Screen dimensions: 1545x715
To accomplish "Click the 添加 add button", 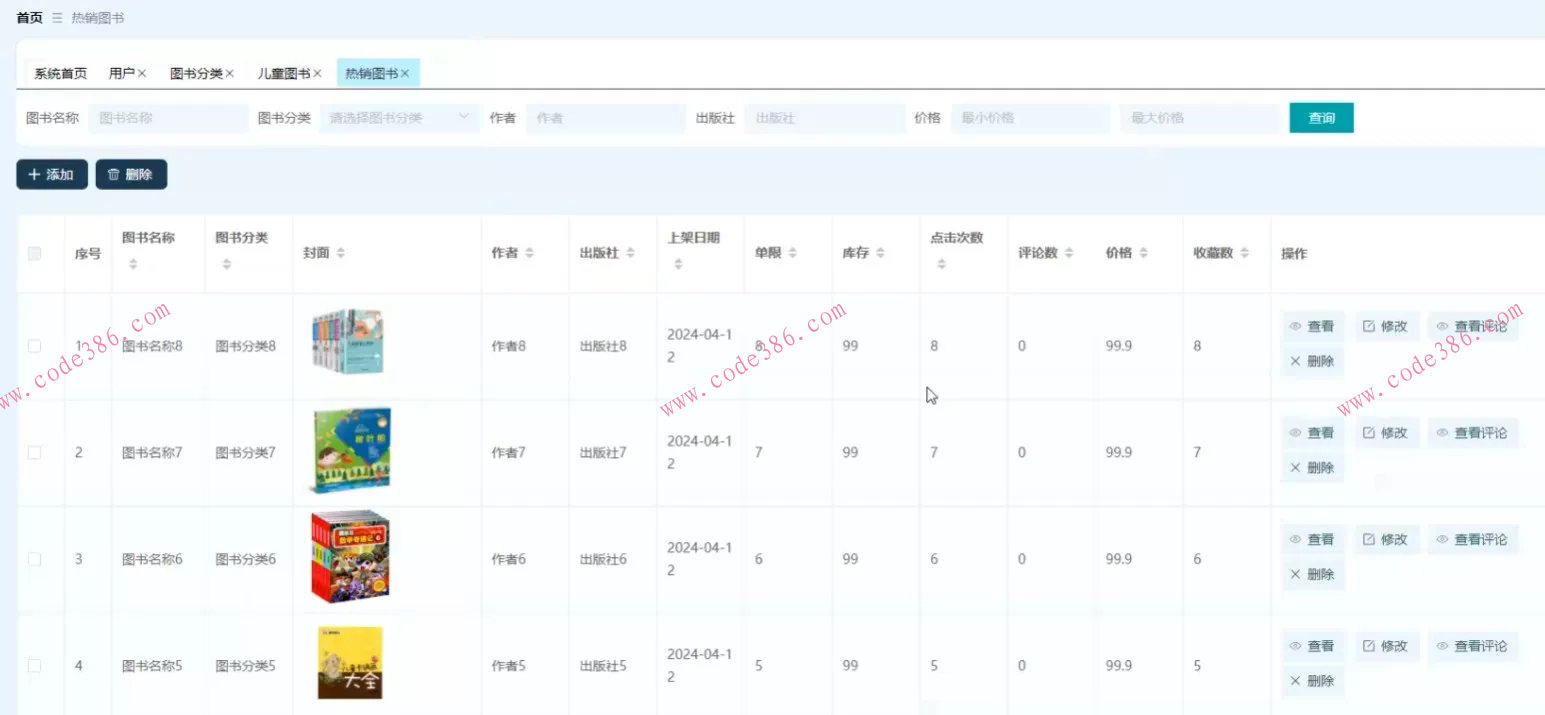I will (52, 174).
